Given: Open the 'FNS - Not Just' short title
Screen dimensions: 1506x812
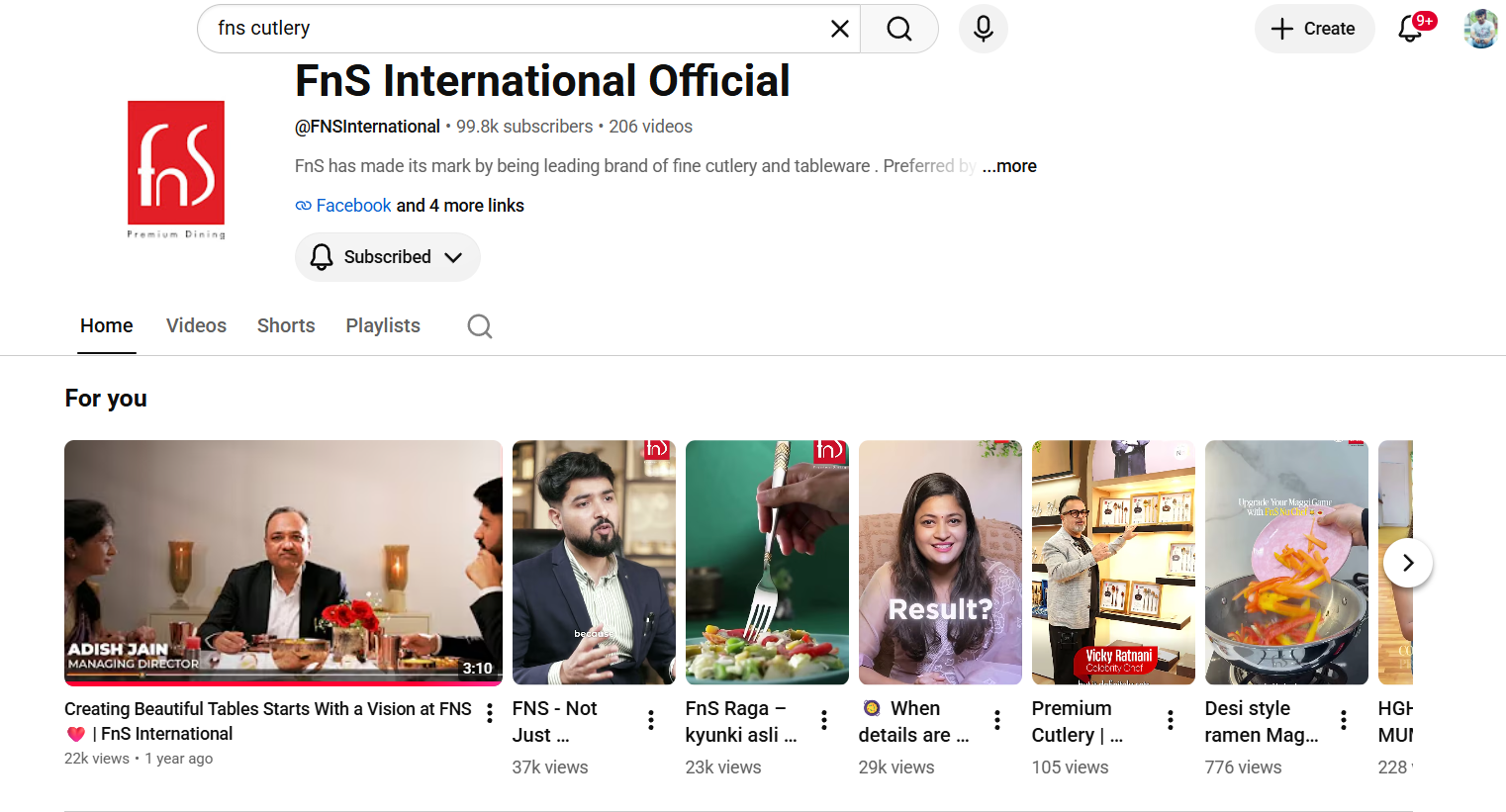Looking at the screenshot, I should click(555, 722).
